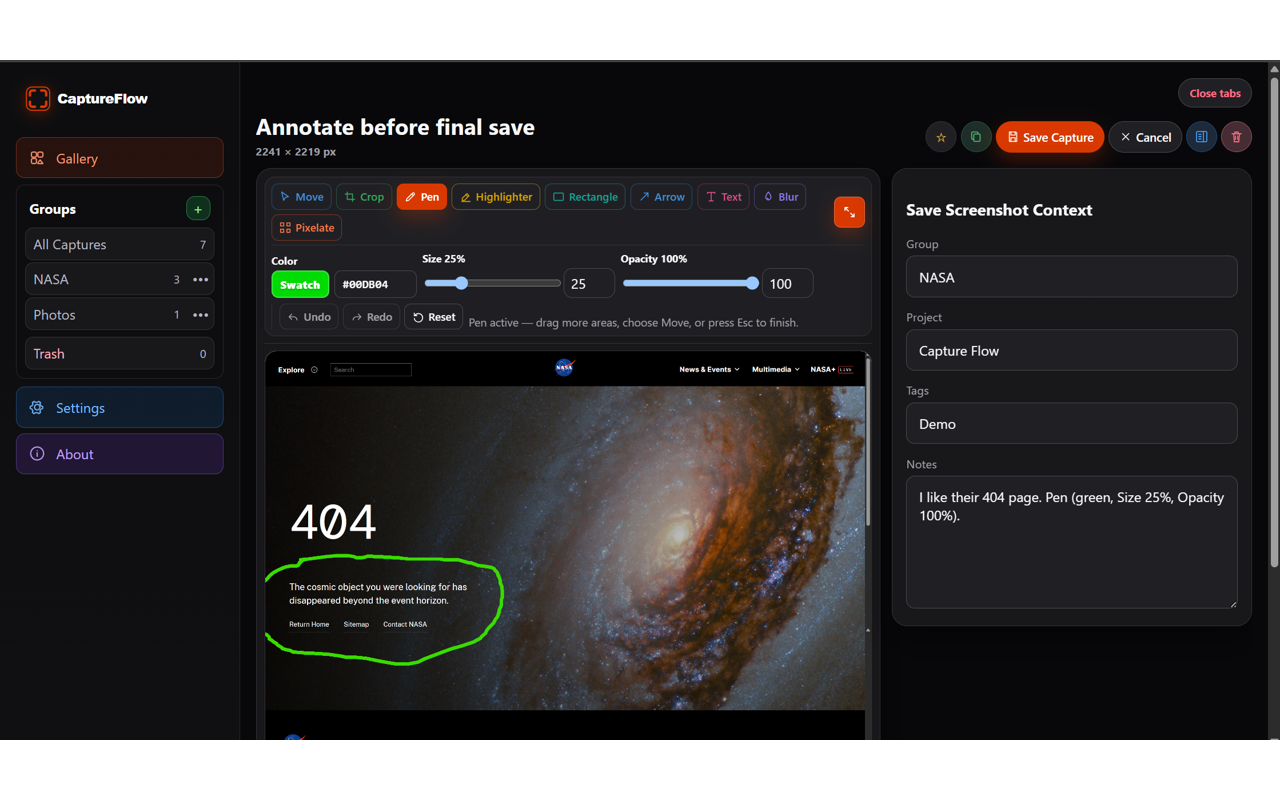
Task: Click the Opacity value field 100
Action: (787, 284)
